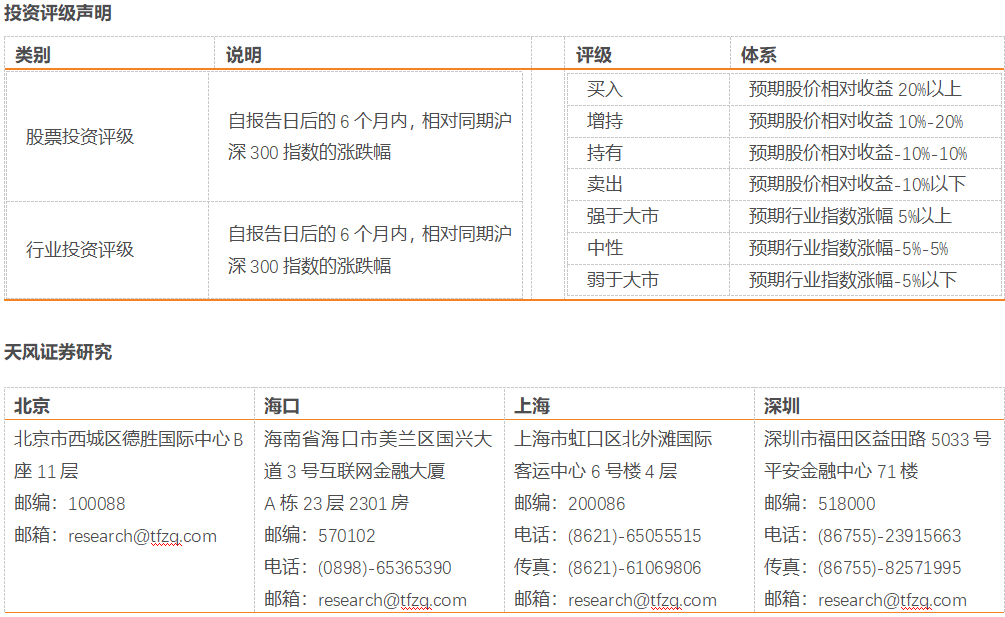Select the 海口 column header
The width and height of the screenshot is (1005, 617).
tap(282, 406)
